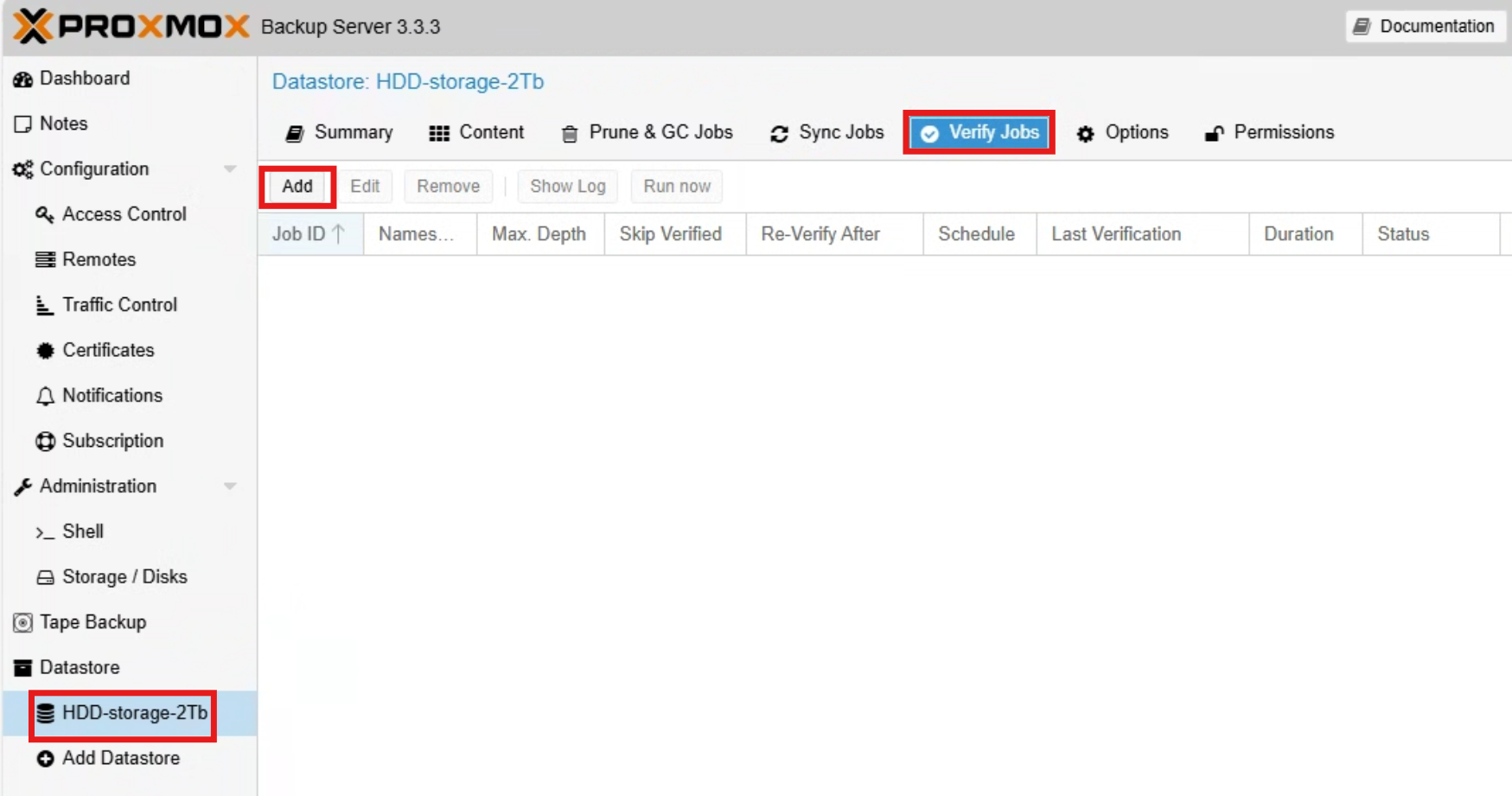Select HDD-storage-2Tb datastore
This screenshot has width=1512, height=796.
(x=130, y=713)
